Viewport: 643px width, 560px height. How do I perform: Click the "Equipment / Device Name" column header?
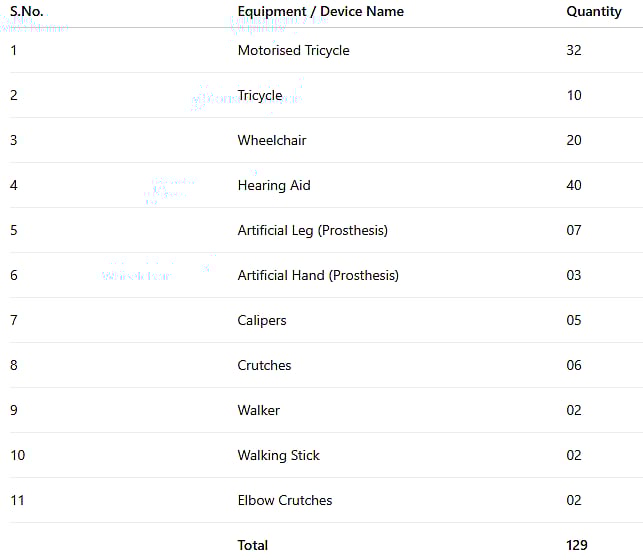click(320, 11)
